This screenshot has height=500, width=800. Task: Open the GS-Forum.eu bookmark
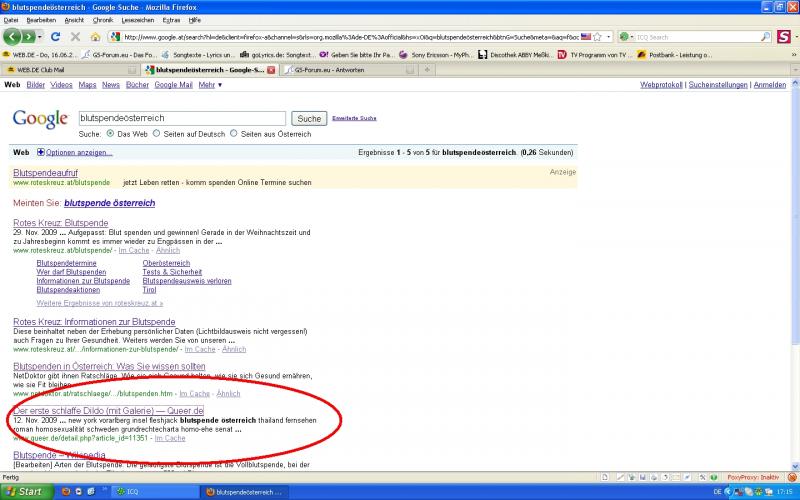coord(119,55)
